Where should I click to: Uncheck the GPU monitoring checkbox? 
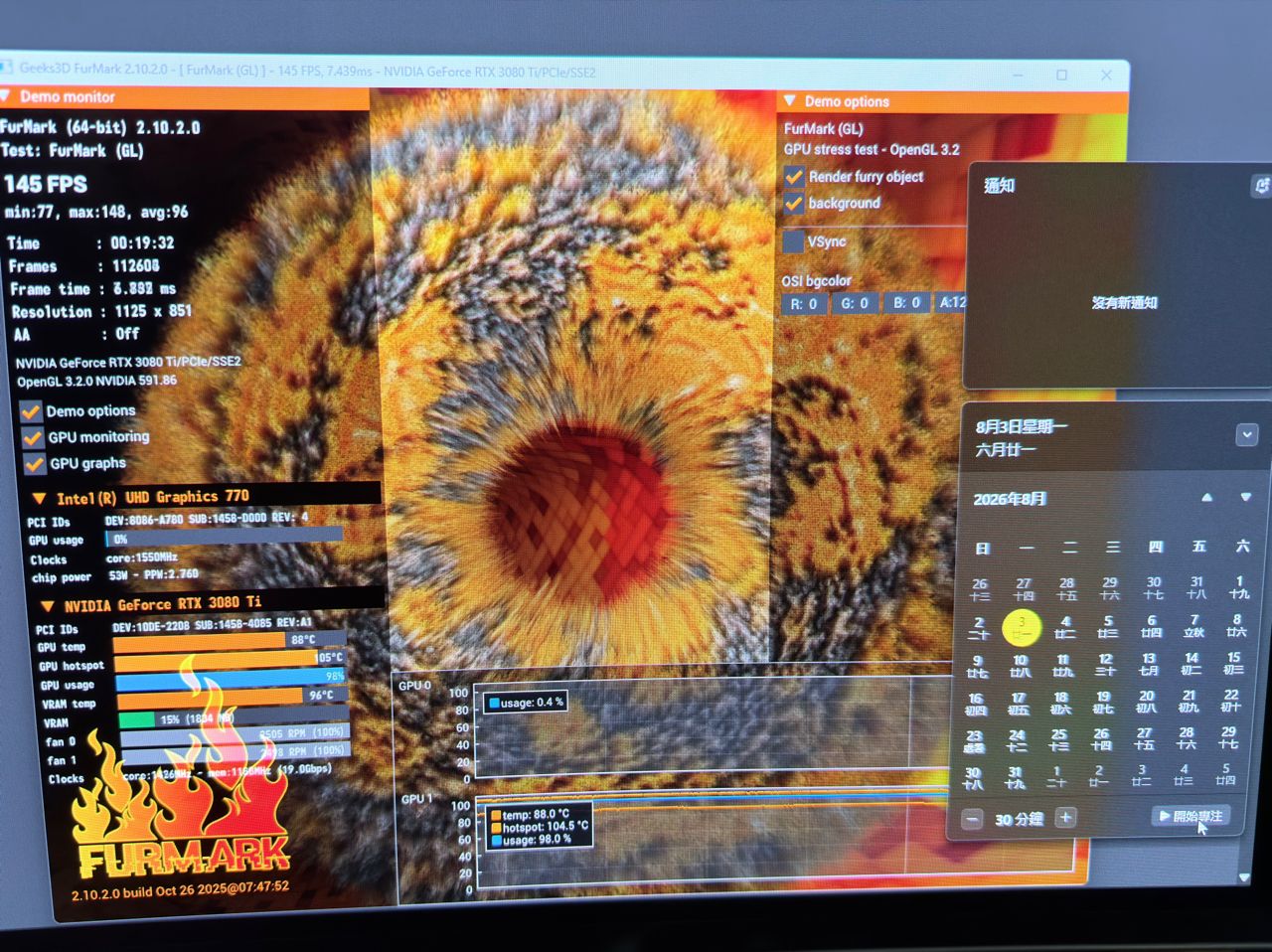coord(33,437)
